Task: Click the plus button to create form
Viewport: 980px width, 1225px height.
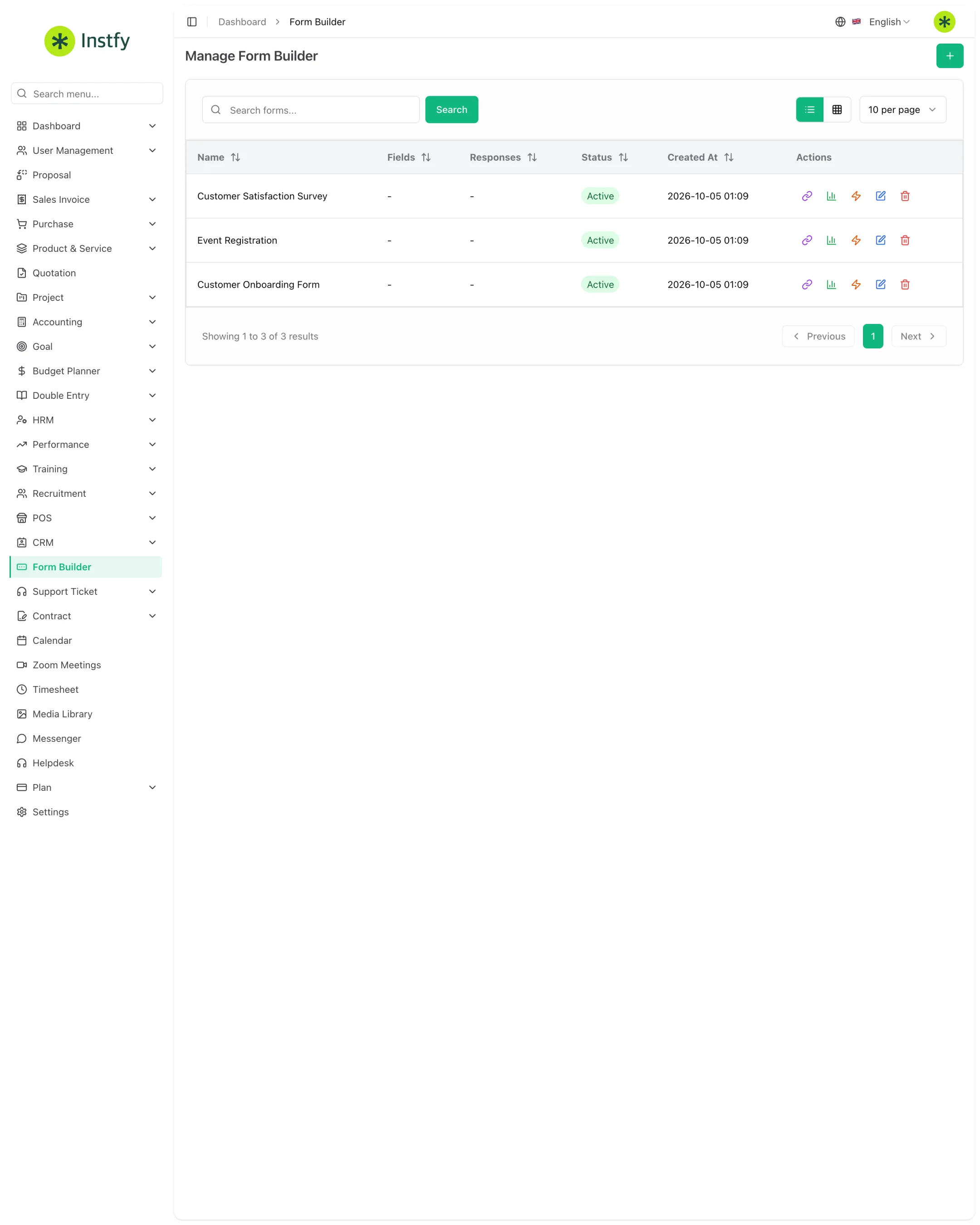Action: [949, 56]
